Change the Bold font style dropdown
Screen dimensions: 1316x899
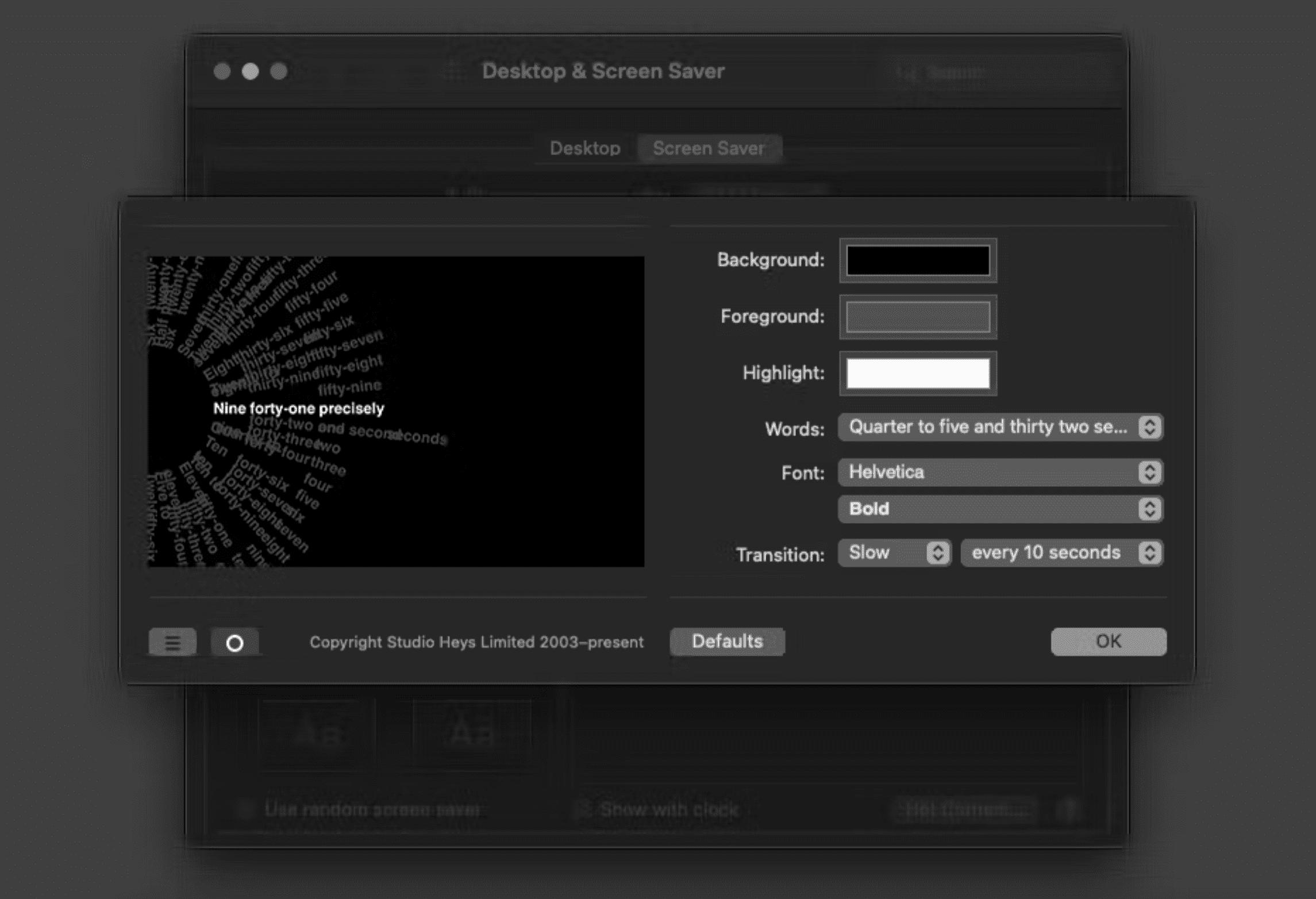1000,509
